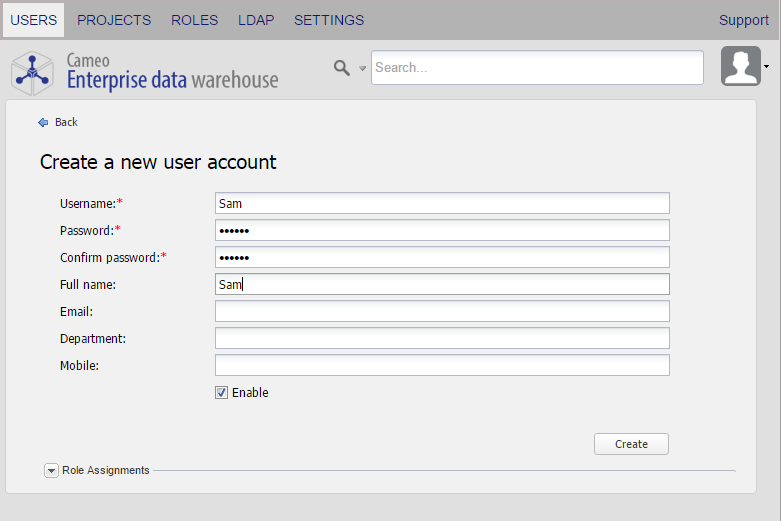Image resolution: width=781 pixels, height=521 pixels.
Task: Toggle the Enable checkbox
Action: pos(222,393)
